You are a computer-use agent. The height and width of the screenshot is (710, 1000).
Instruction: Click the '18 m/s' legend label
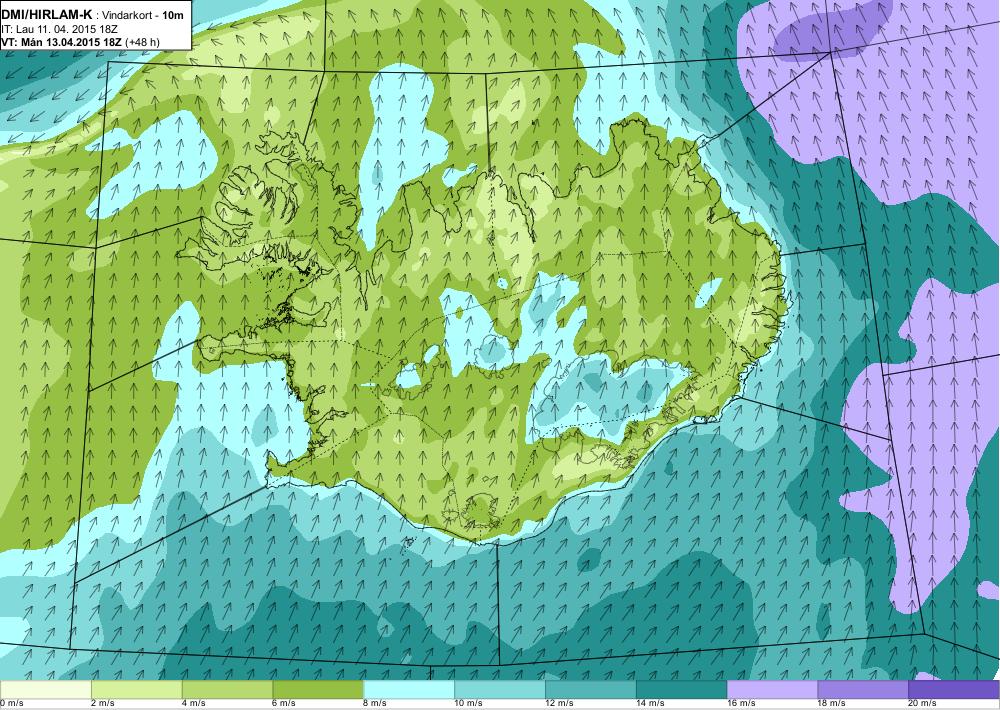pyautogui.click(x=832, y=703)
